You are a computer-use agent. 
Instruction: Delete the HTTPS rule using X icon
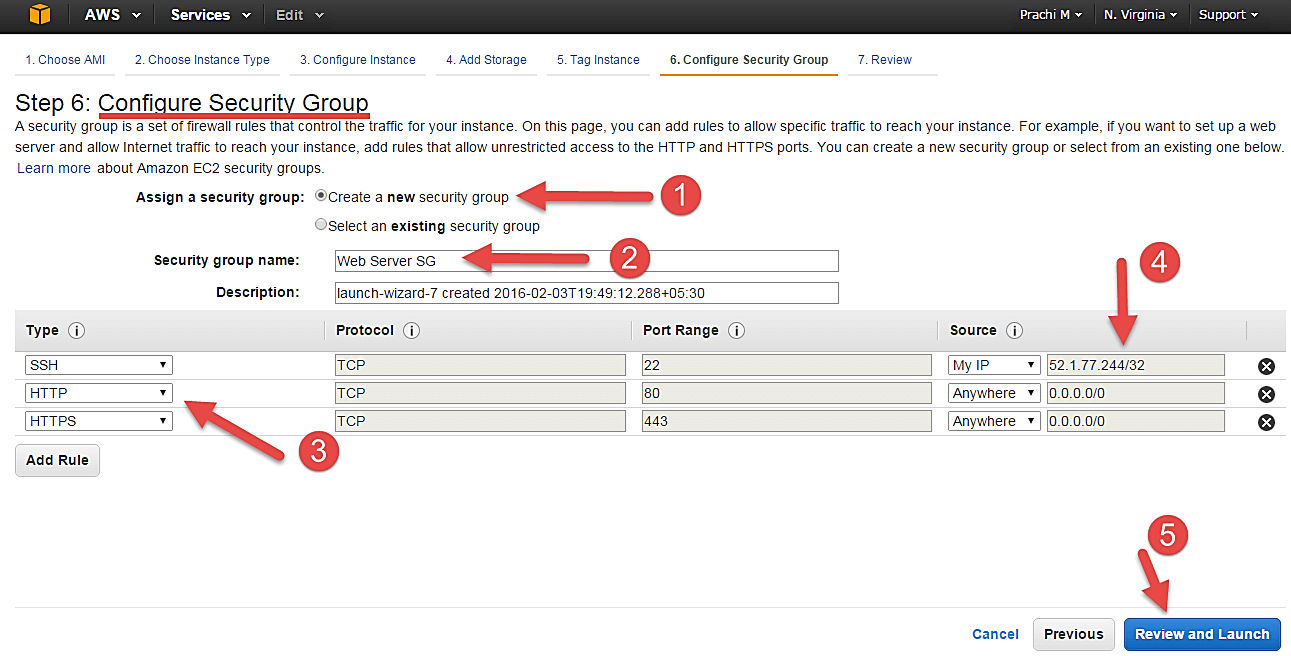[x=1266, y=422]
